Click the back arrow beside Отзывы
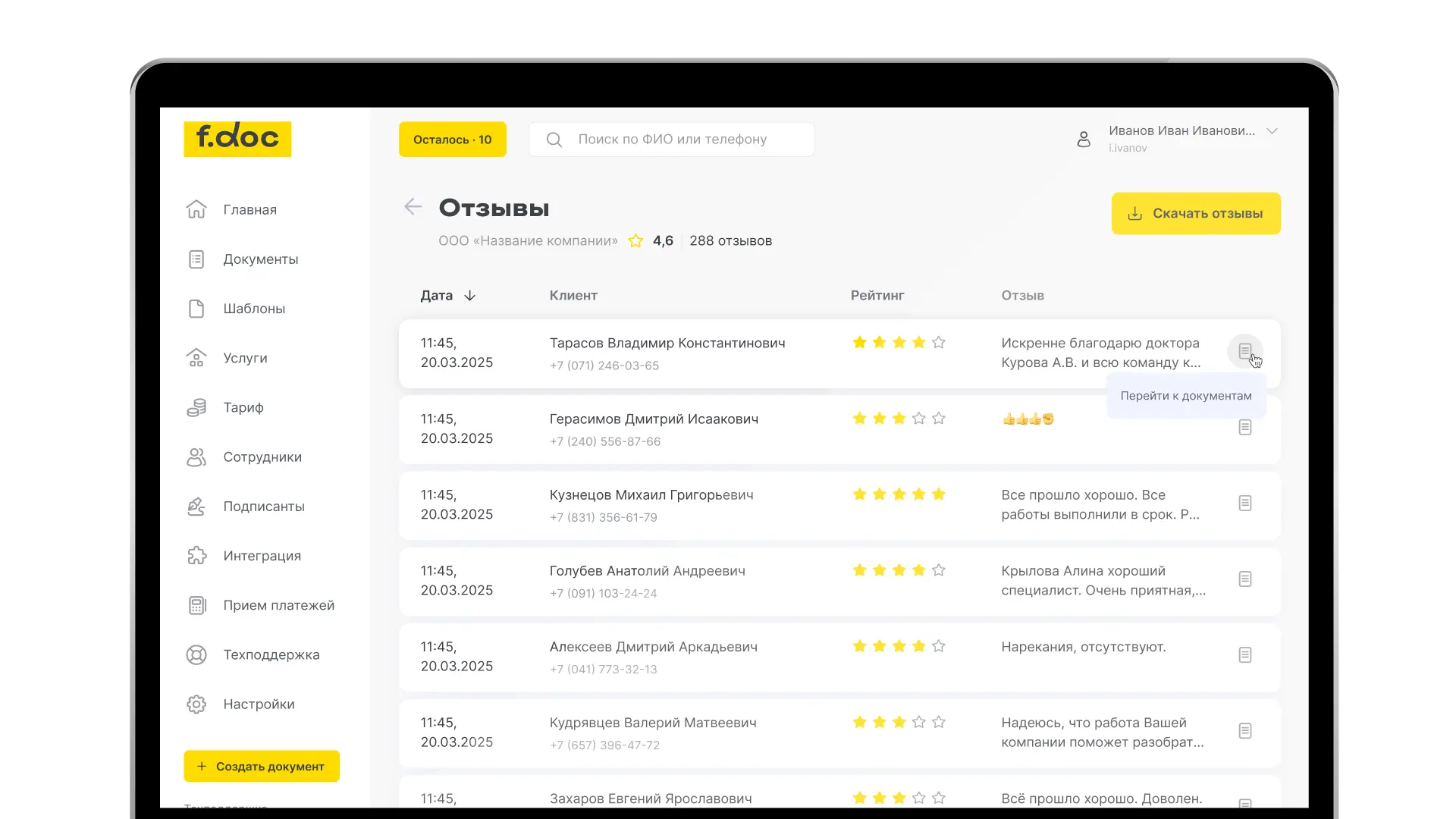This screenshot has height=819, width=1456. coord(413,207)
